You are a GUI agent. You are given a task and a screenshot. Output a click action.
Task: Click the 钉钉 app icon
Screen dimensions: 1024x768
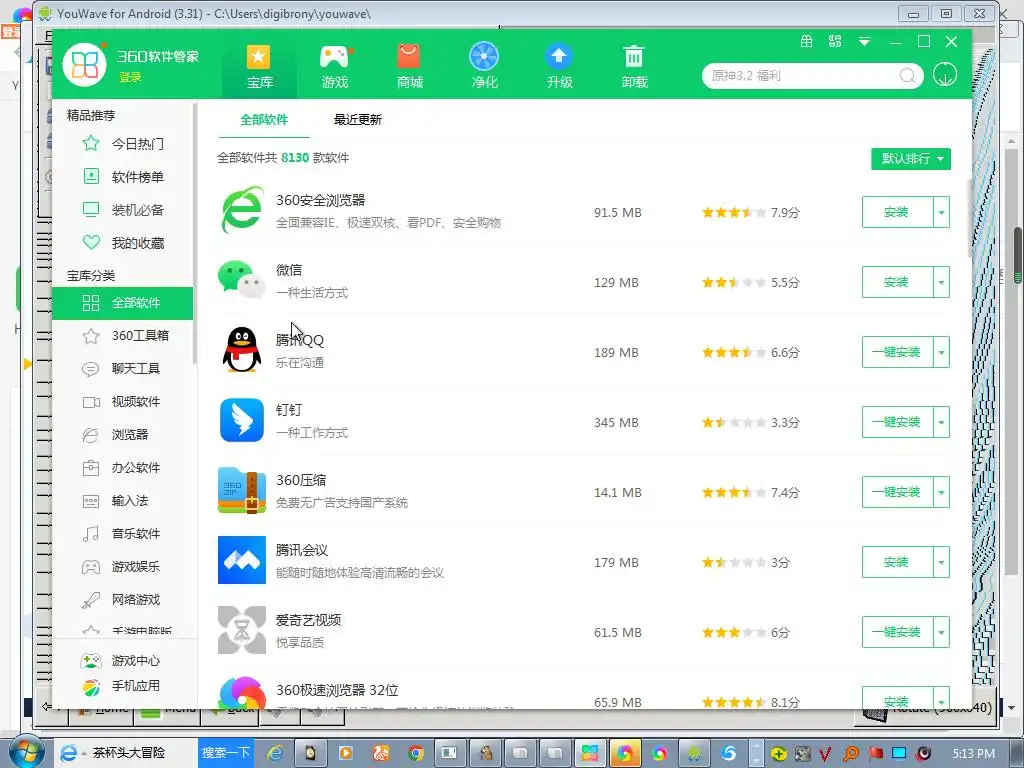(x=242, y=421)
